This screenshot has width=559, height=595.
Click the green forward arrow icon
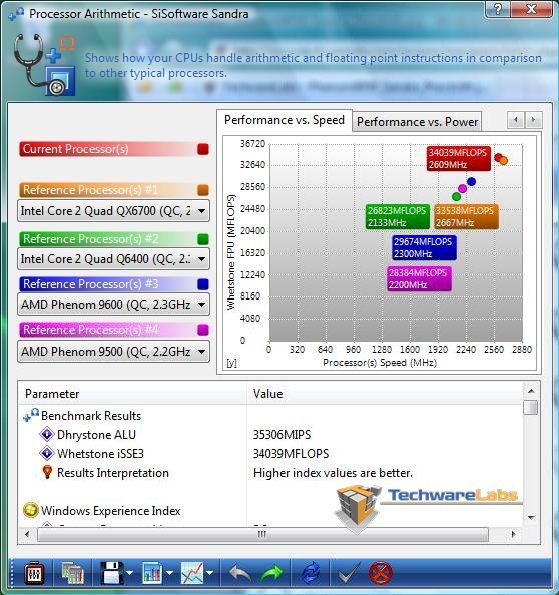(272, 573)
